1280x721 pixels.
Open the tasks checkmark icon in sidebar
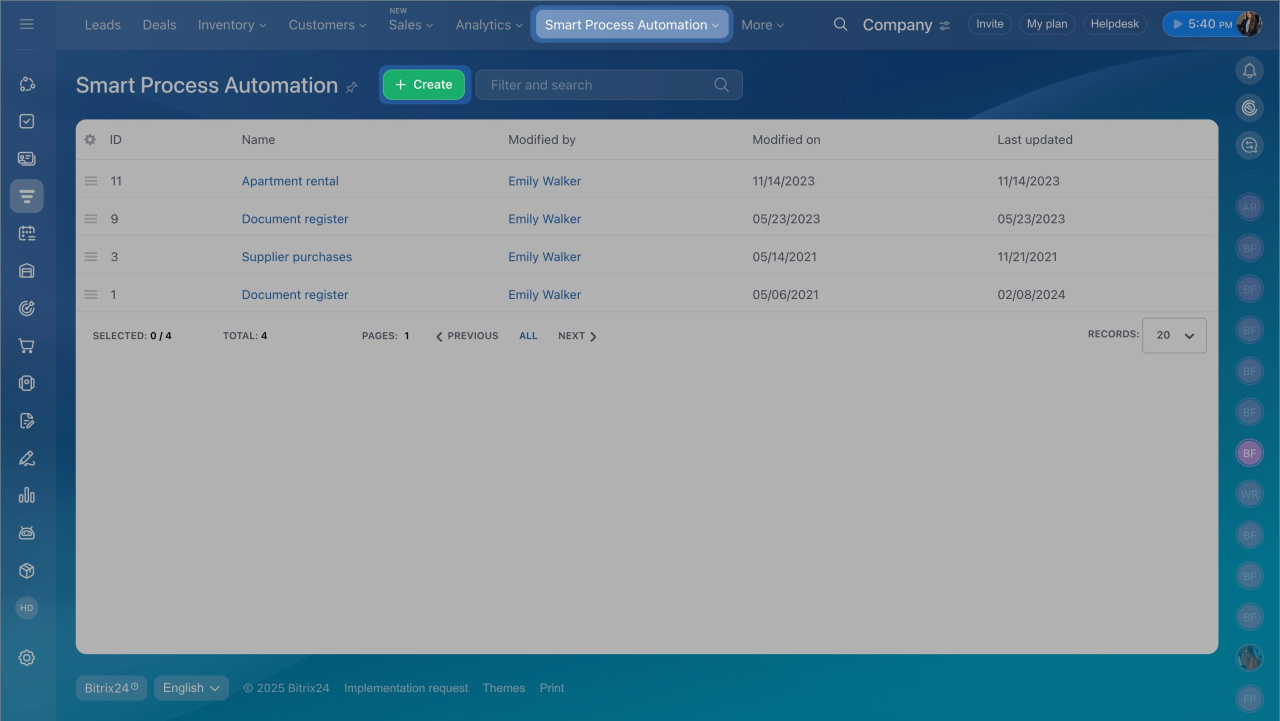[27, 121]
